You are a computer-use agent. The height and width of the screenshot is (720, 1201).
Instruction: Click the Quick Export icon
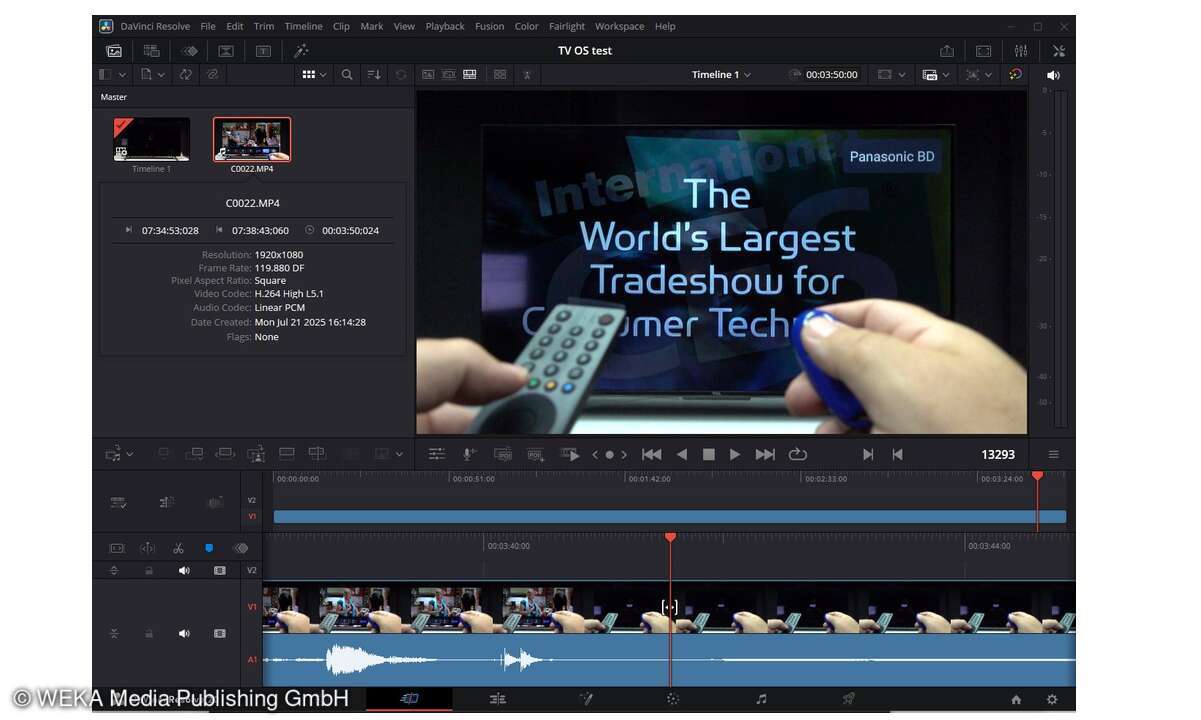[x=947, y=51]
